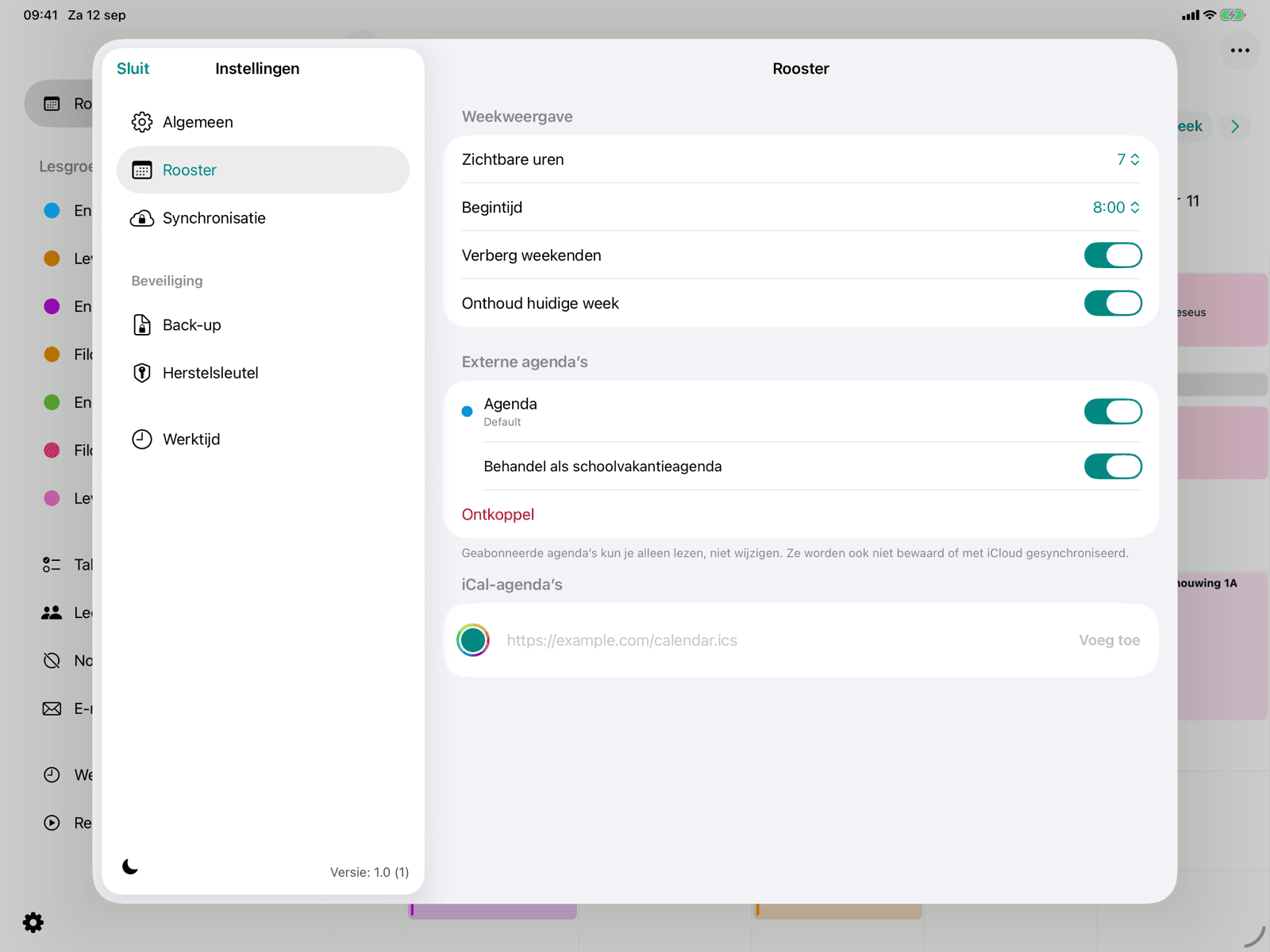This screenshot has height=952, width=1270.
Task: Click Versie: 1.0 (1) text
Action: coord(369,872)
